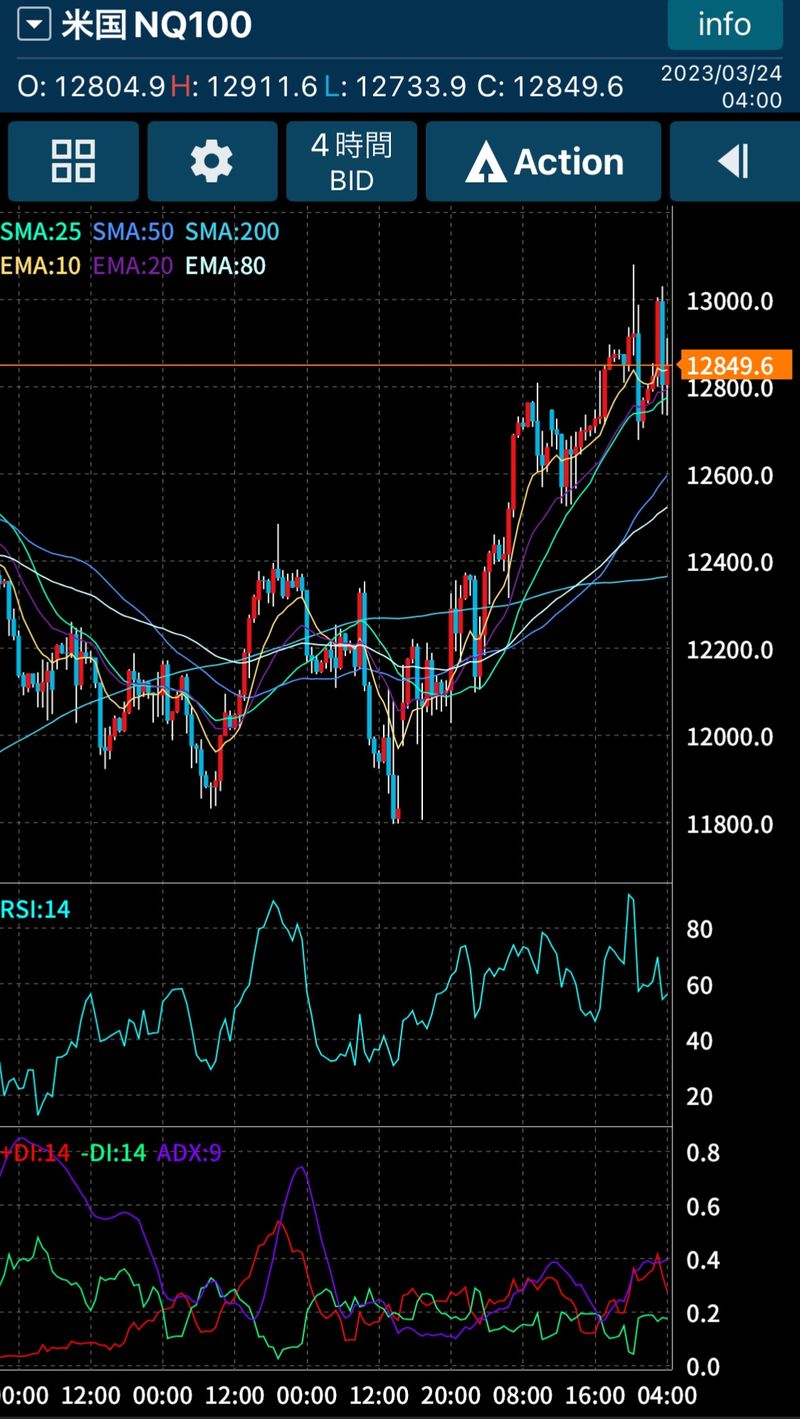Select the RSI:14 indicator label
This screenshot has width=800, height=1419.
(36, 910)
